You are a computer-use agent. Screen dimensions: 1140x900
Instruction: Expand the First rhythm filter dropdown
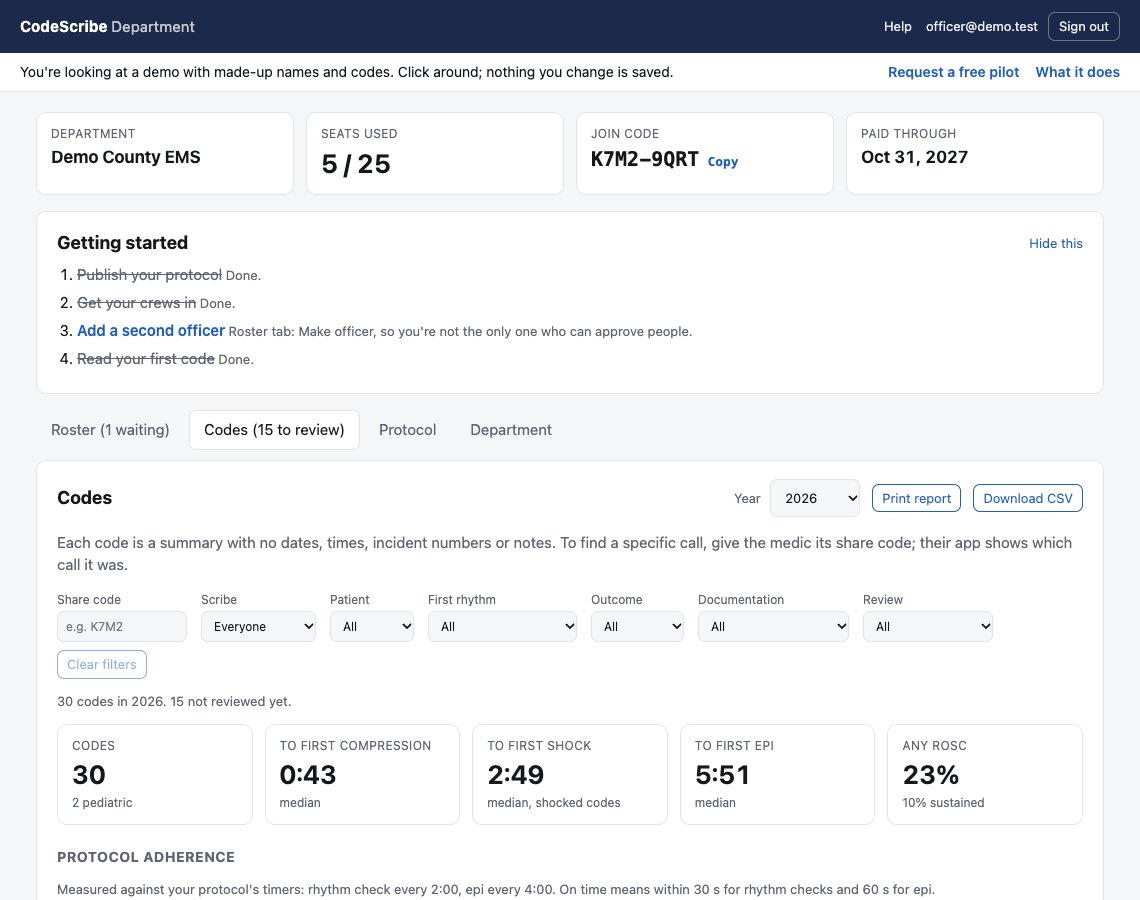(502, 627)
